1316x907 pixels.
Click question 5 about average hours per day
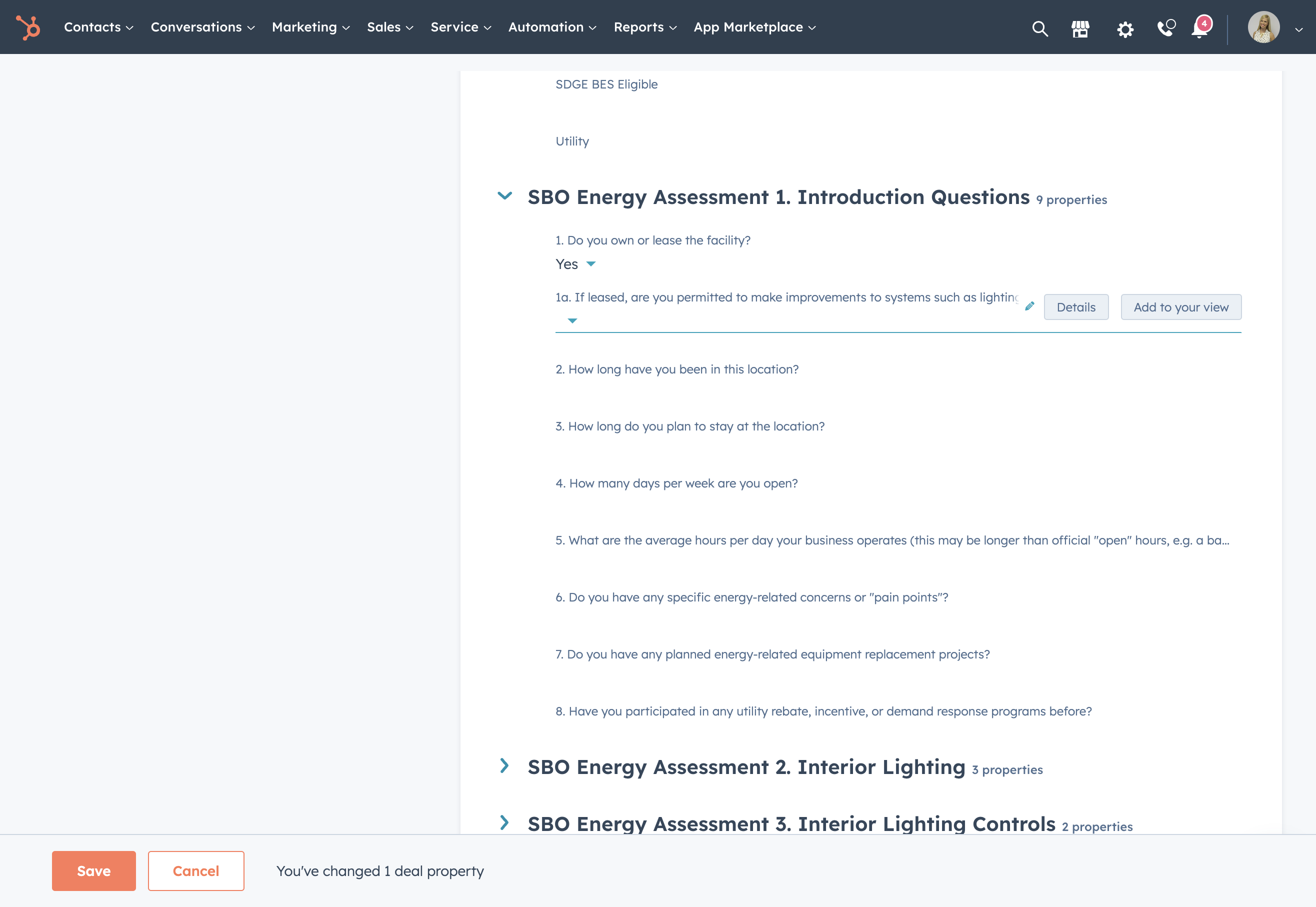pyautogui.click(x=892, y=540)
